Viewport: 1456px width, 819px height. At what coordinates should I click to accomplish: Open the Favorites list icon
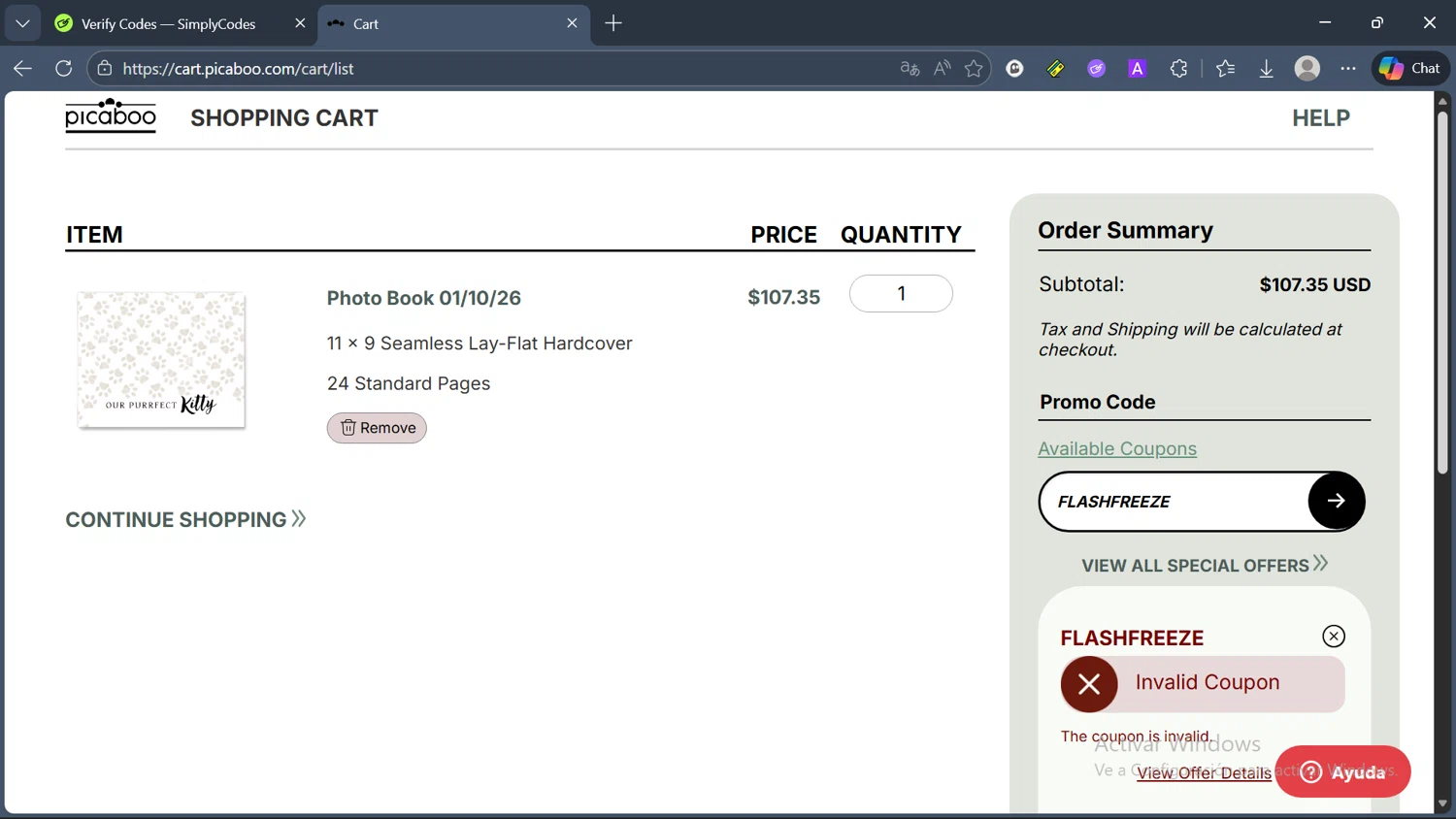click(1225, 68)
